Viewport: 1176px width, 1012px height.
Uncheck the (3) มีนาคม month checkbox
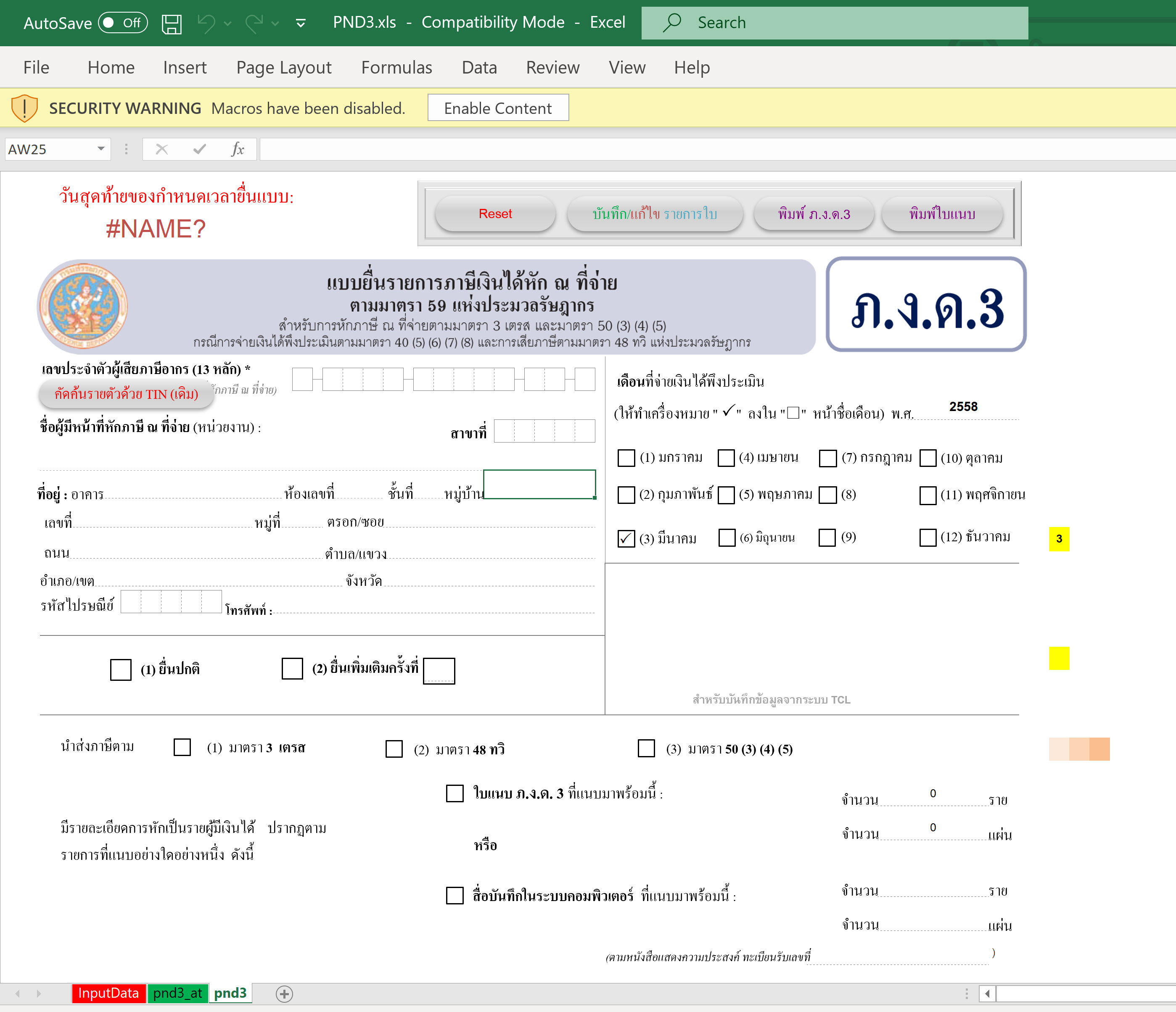point(626,538)
